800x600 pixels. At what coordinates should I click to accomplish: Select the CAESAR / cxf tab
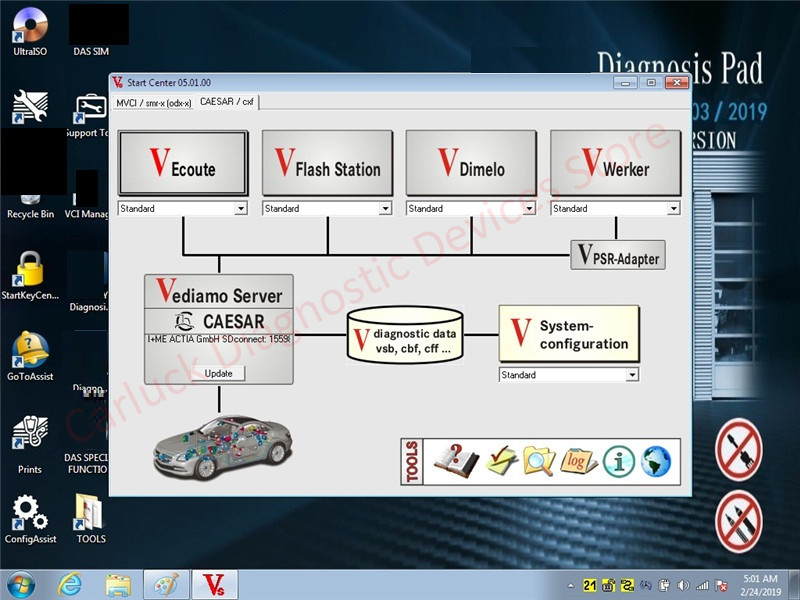(227, 102)
